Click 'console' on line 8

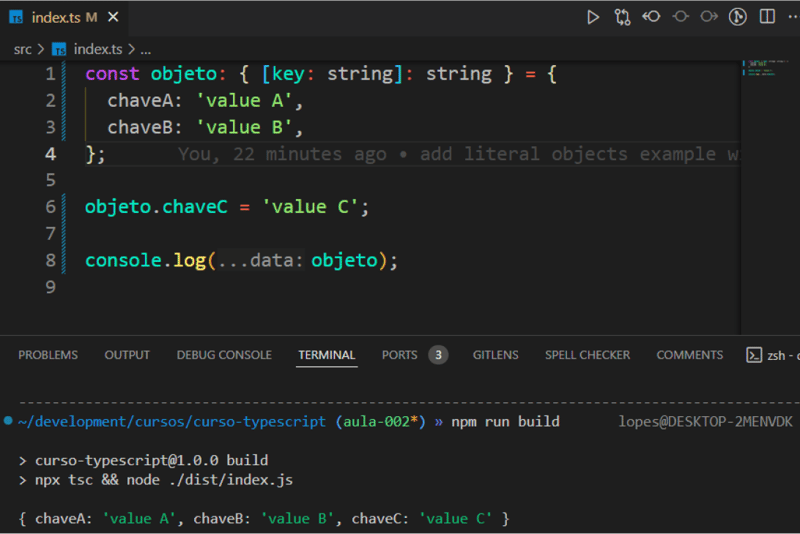tap(123, 261)
